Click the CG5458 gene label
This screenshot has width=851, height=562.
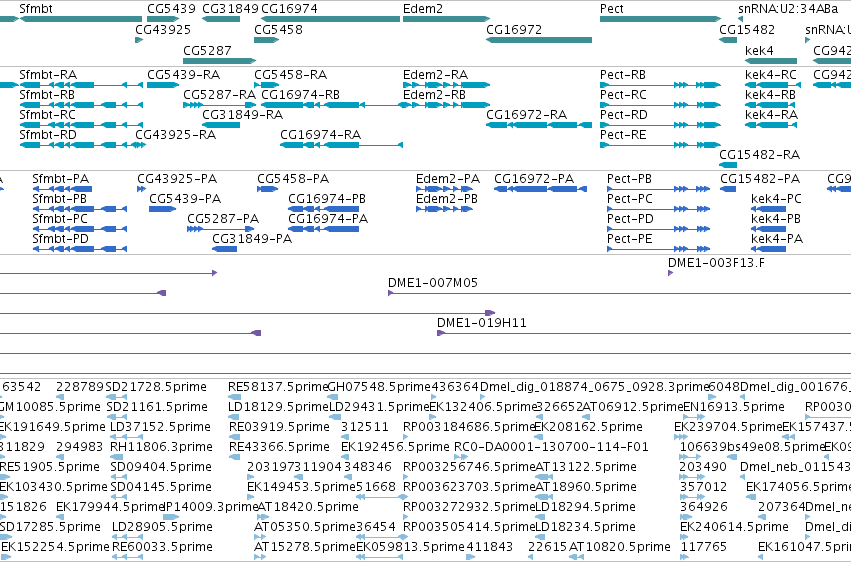(x=278, y=29)
